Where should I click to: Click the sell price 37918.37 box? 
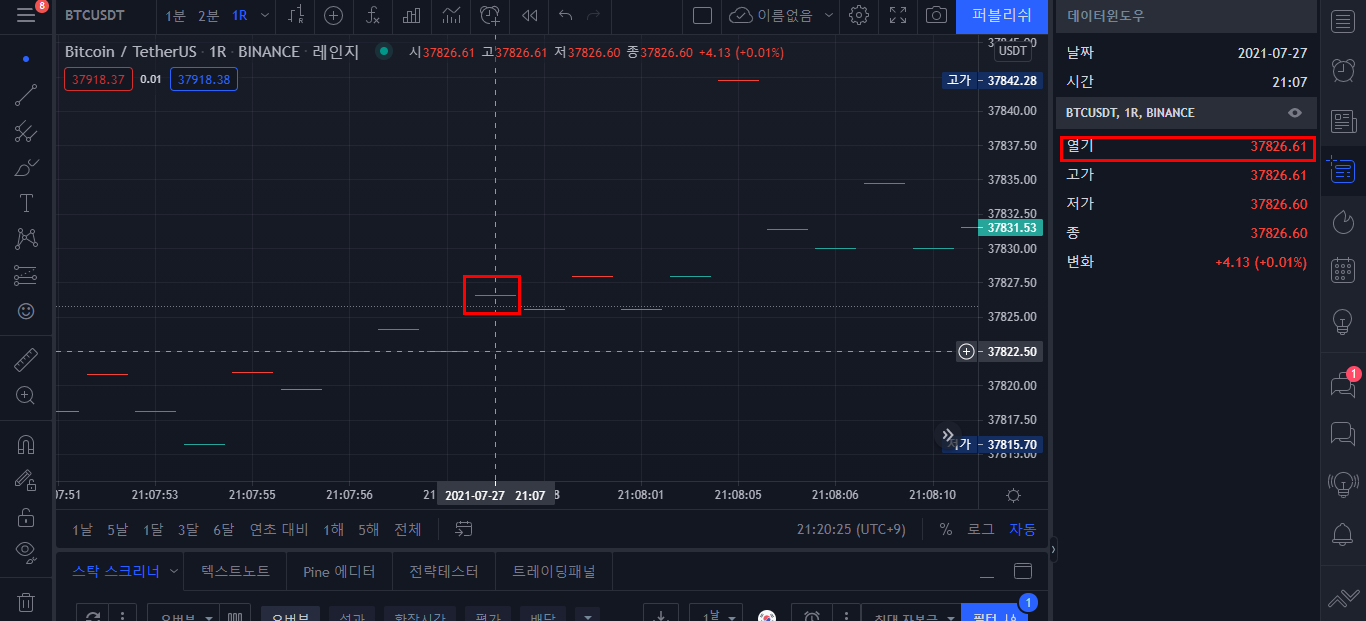[x=99, y=79]
